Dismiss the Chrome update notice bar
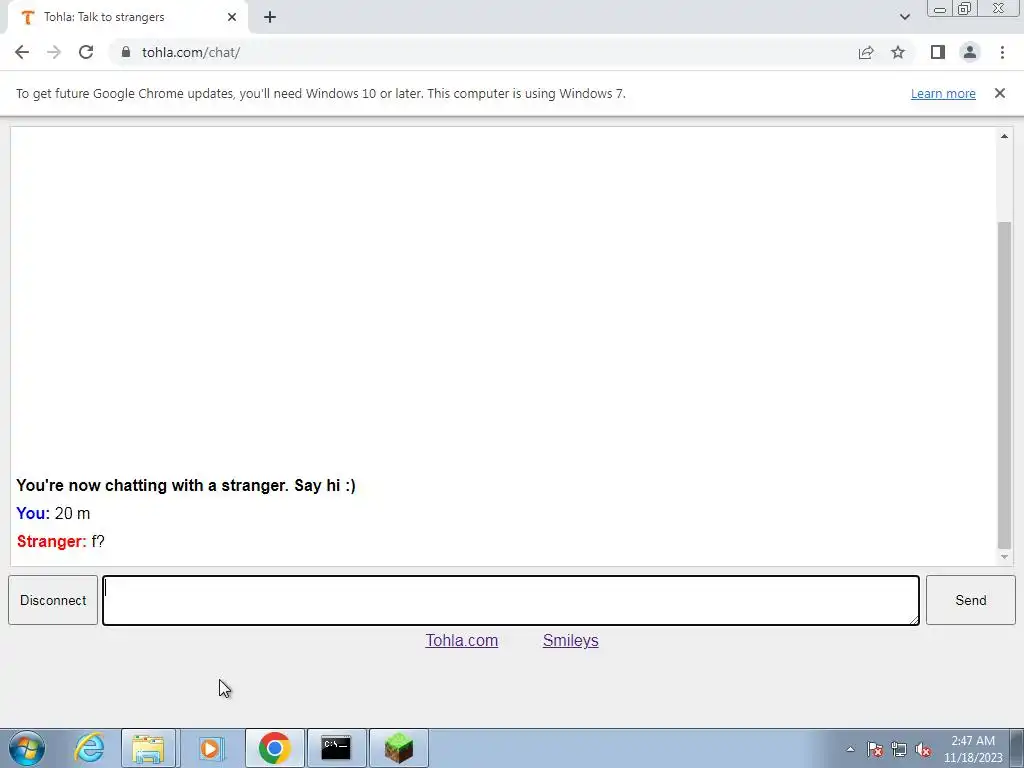 tap(999, 93)
